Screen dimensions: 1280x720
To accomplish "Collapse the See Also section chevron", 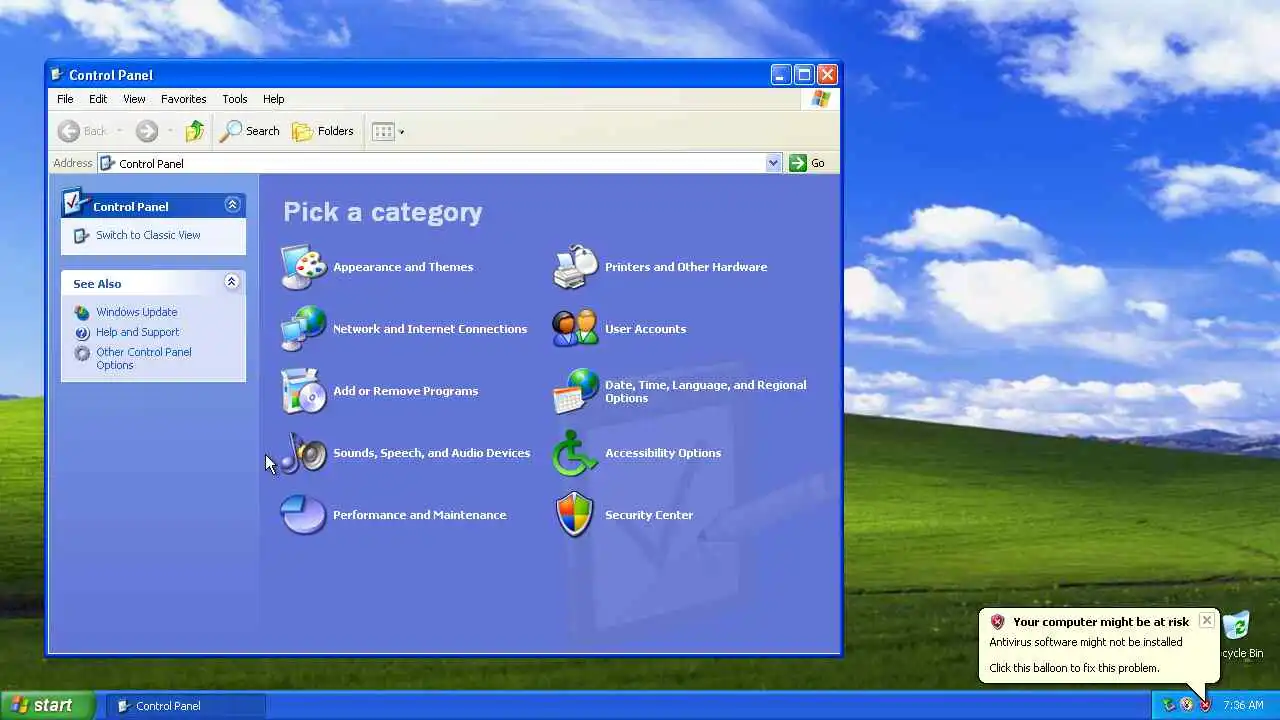I will 231,282.
